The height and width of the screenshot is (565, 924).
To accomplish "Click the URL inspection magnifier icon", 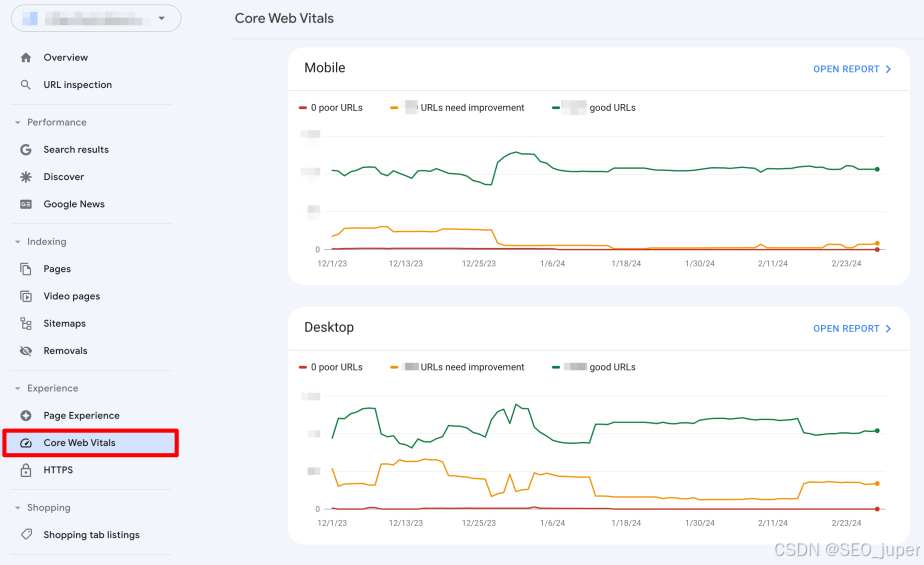I will 25,85.
